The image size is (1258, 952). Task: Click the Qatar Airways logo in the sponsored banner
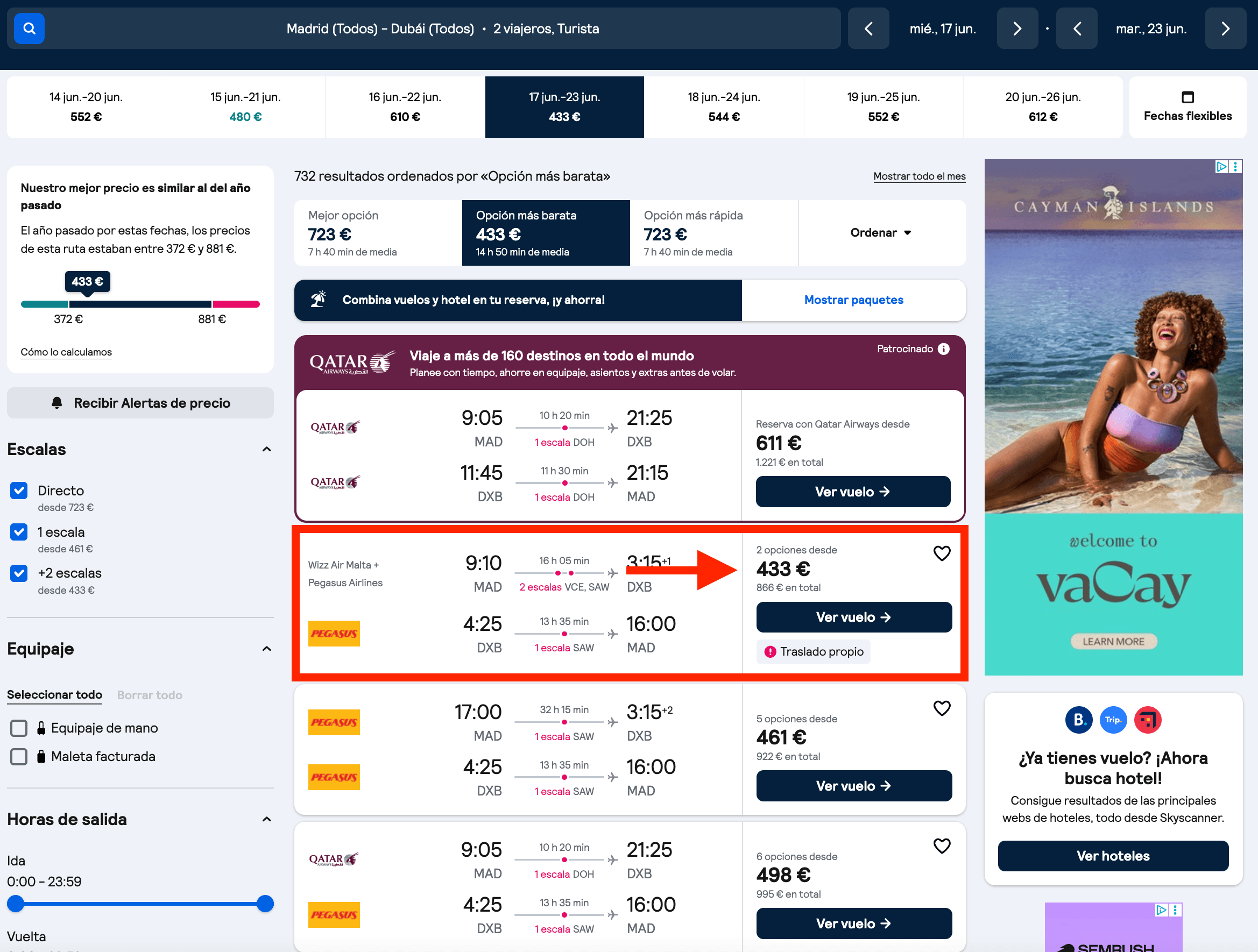click(x=351, y=363)
